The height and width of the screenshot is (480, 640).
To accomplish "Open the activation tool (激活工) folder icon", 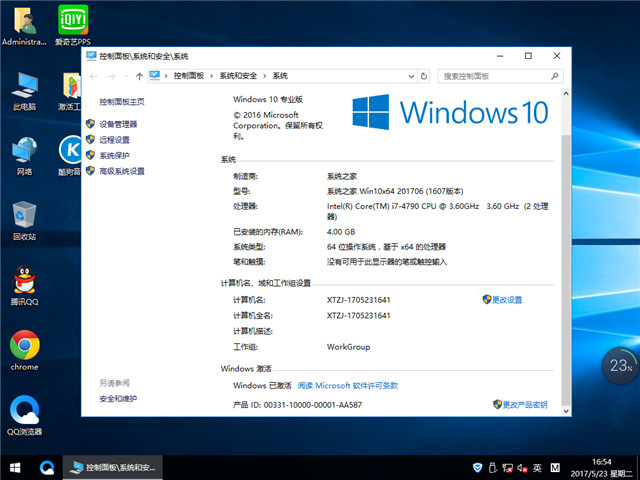I will coord(70,91).
